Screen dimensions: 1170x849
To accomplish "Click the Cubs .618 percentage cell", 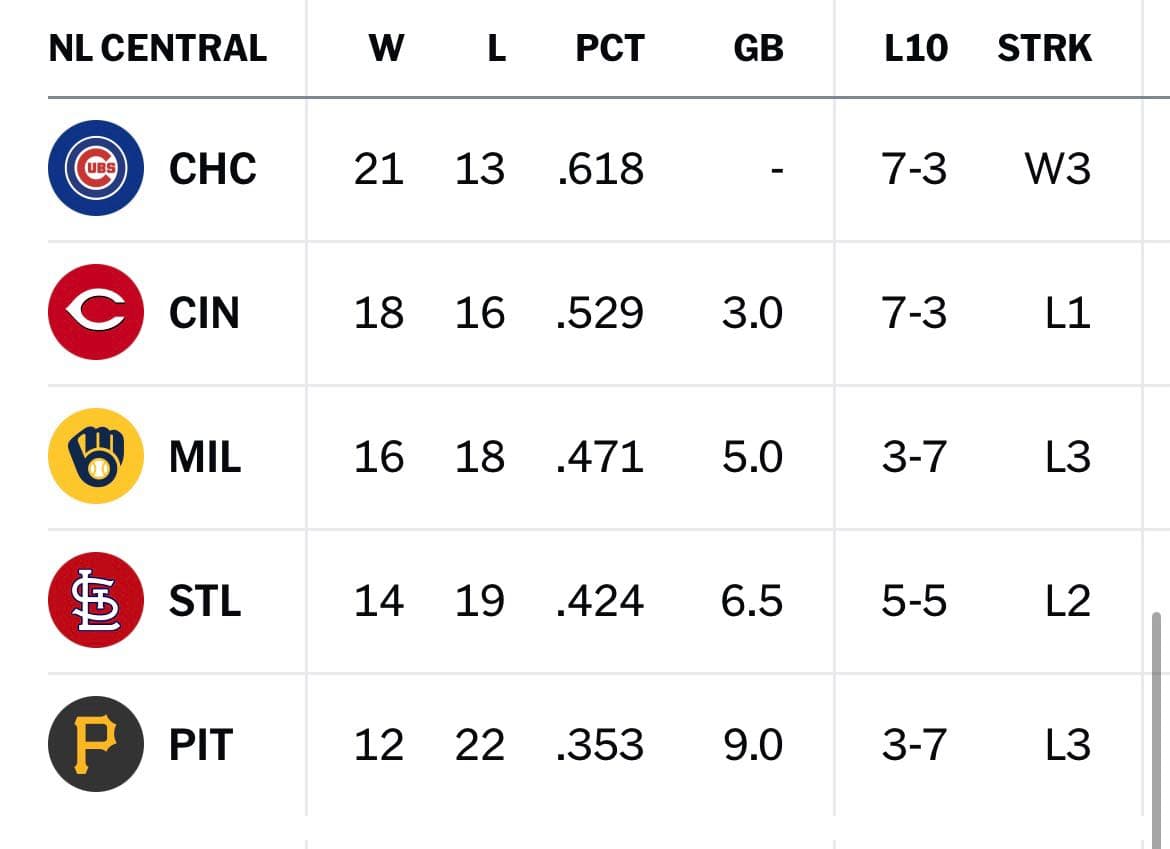I will 600,169.
